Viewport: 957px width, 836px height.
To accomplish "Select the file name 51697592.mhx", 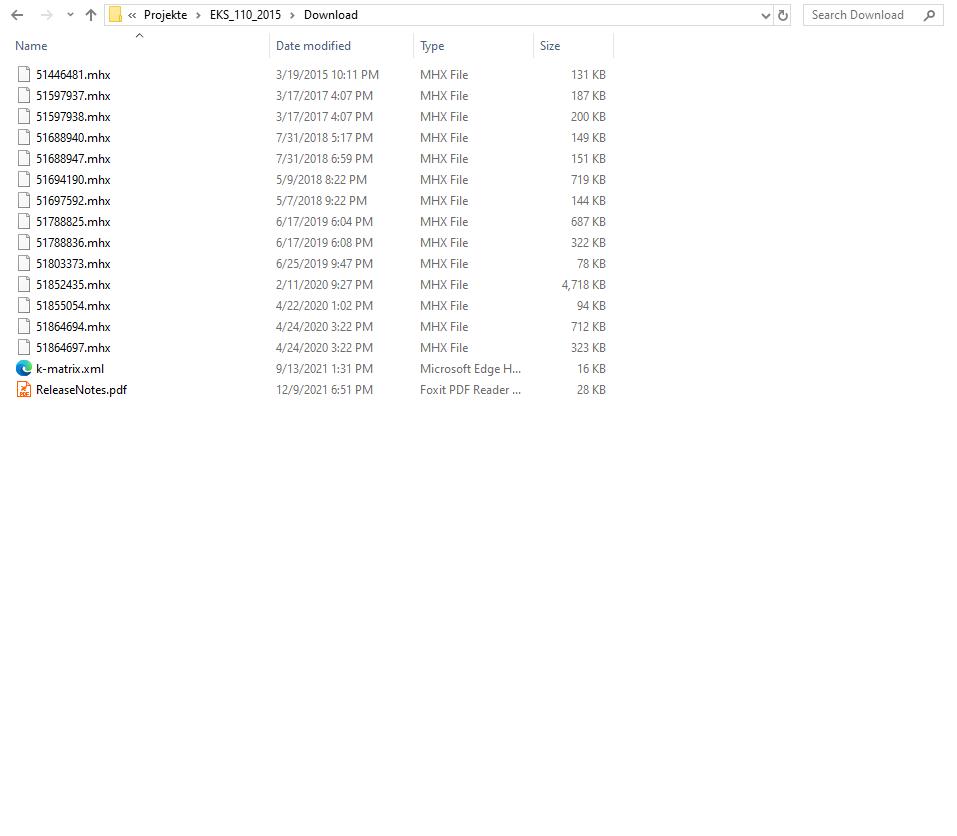I will pyautogui.click(x=73, y=201).
